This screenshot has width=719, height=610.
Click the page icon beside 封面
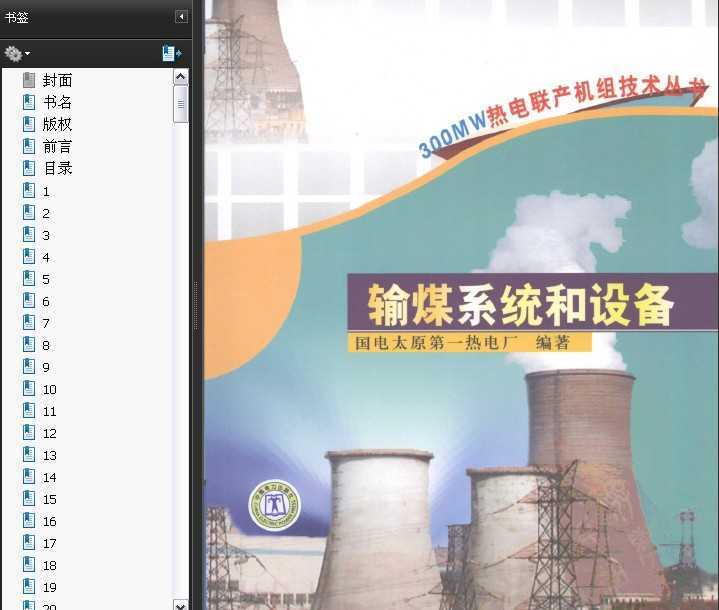coord(29,80)
